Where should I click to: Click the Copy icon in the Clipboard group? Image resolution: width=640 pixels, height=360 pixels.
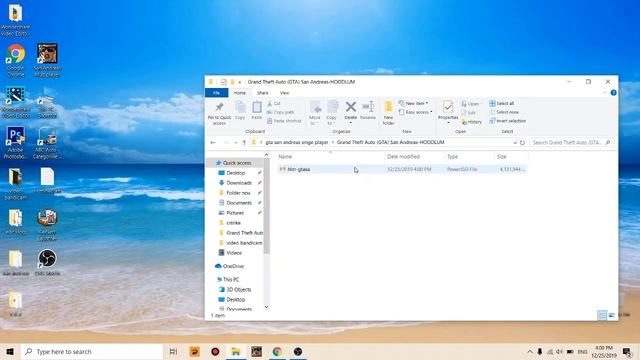pos(240,110)
